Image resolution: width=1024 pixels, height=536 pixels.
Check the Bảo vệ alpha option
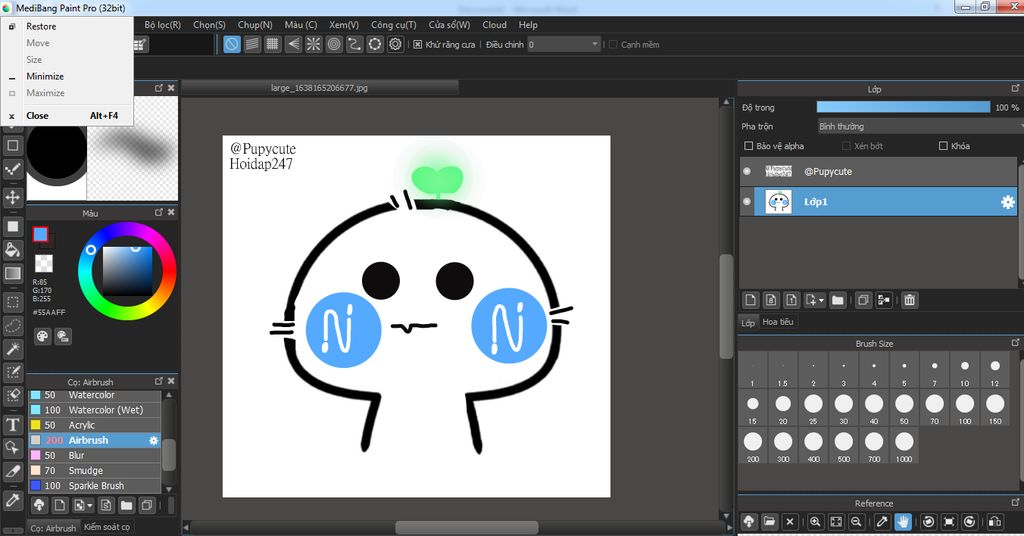coord(748,146)
